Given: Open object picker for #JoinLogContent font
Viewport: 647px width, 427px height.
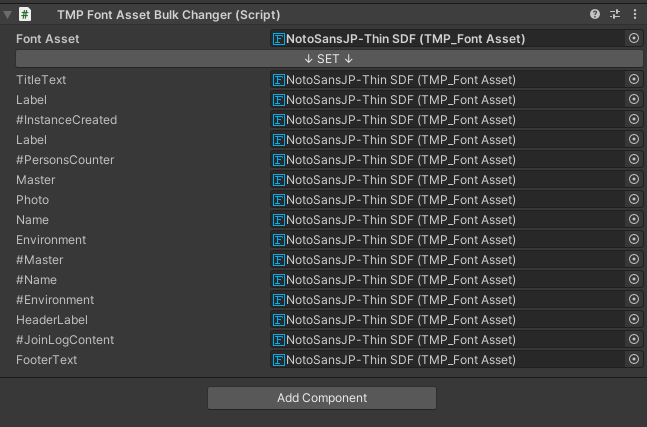Looking at the screenshot, I should [634, 339].
